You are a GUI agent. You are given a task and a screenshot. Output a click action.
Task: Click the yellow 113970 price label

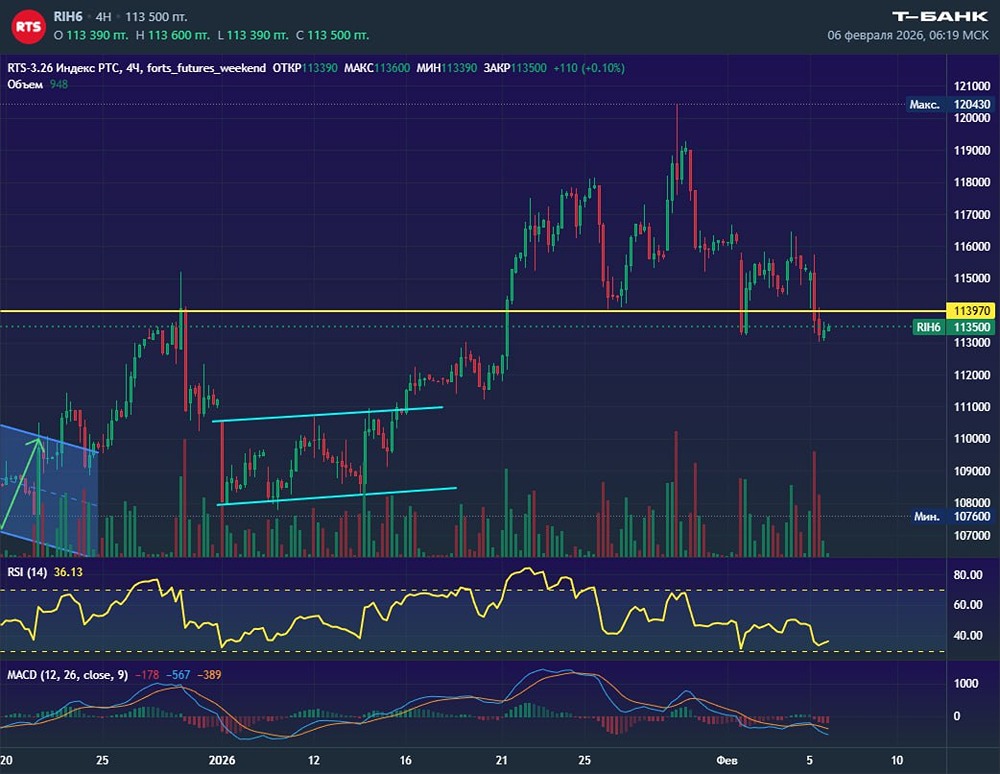[970, 310]
